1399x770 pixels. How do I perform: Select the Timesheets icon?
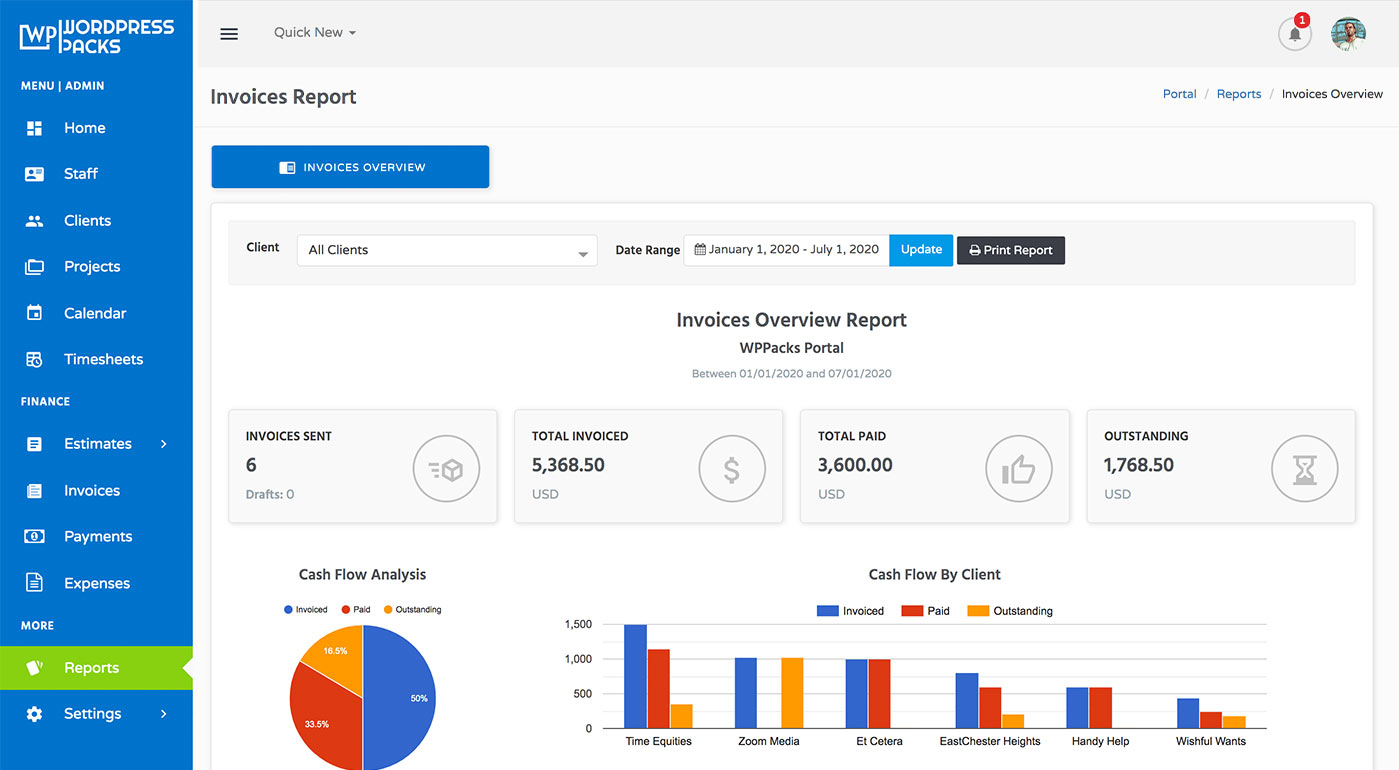[33, 358]
